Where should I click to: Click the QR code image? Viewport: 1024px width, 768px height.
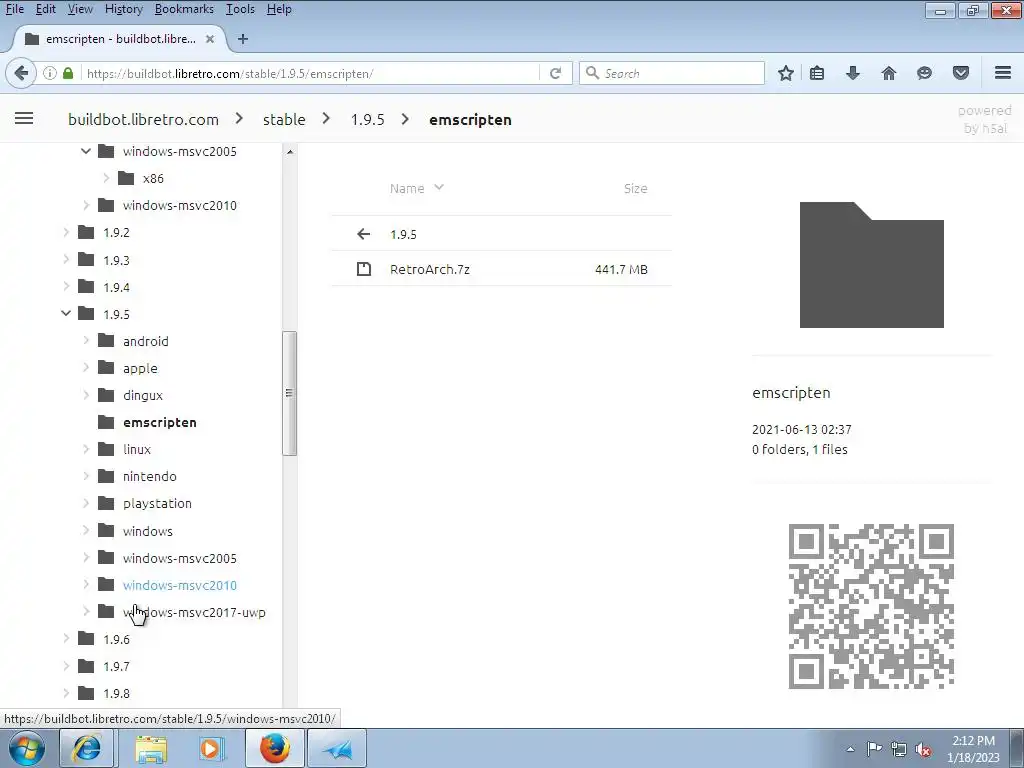pos(871,606)
